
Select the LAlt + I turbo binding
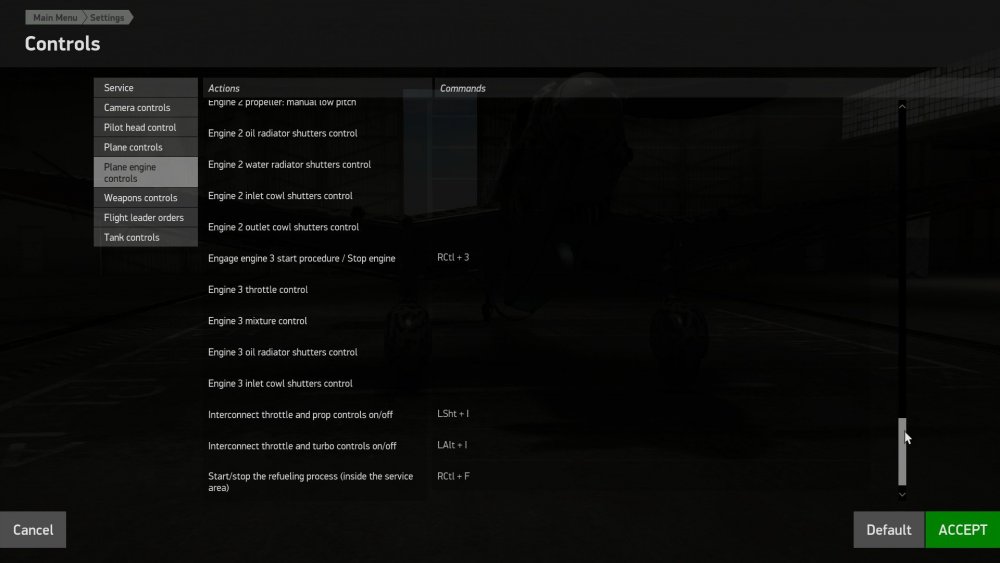(x=452, y=445)
